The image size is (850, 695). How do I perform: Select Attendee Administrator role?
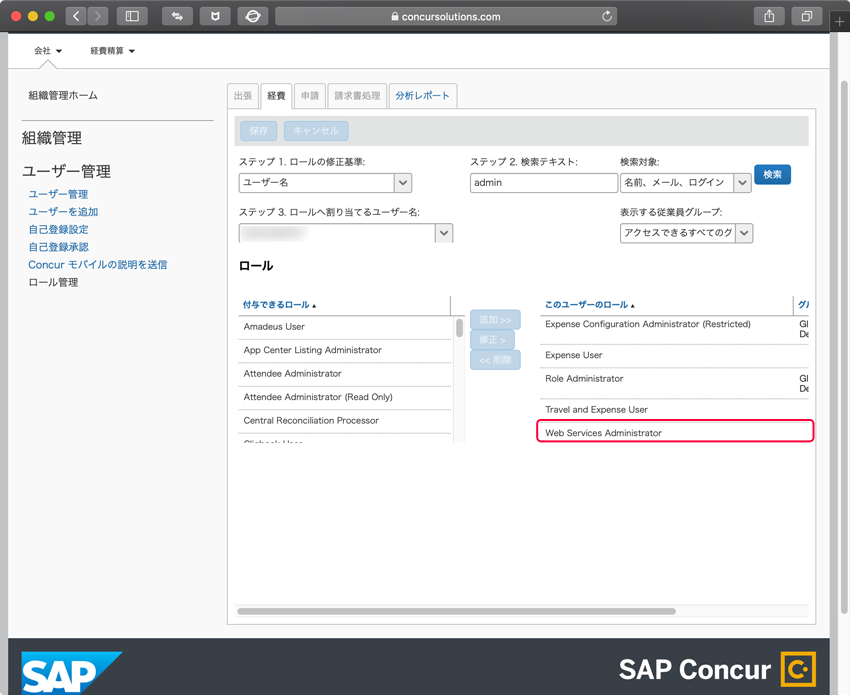[345, 374]
